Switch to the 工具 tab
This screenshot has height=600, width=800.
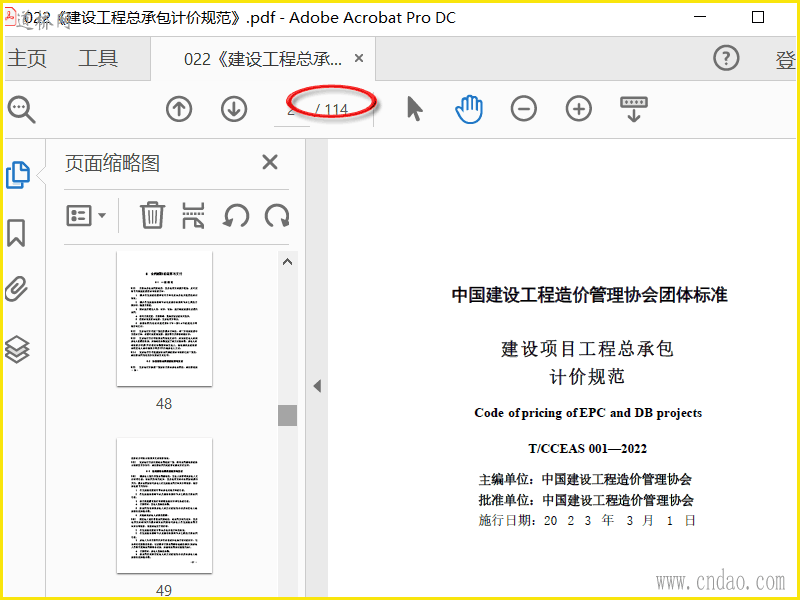[98, 58]
